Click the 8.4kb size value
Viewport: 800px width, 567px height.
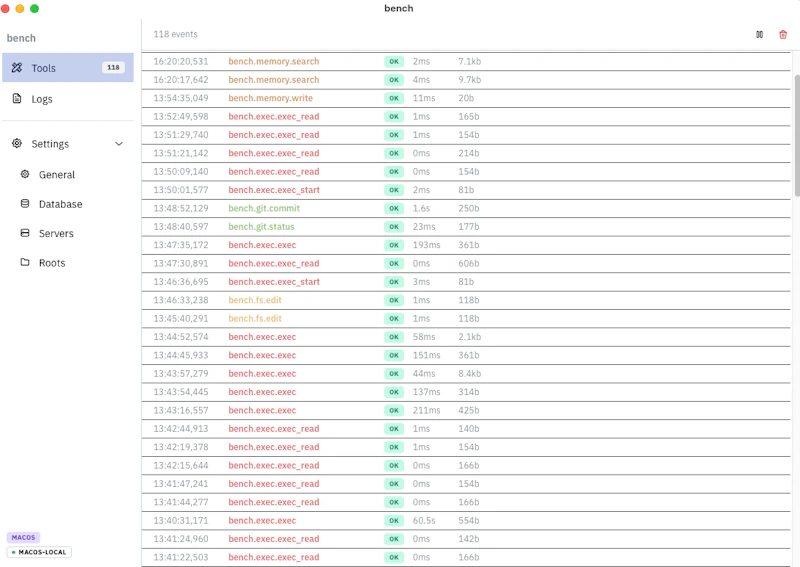469,374
